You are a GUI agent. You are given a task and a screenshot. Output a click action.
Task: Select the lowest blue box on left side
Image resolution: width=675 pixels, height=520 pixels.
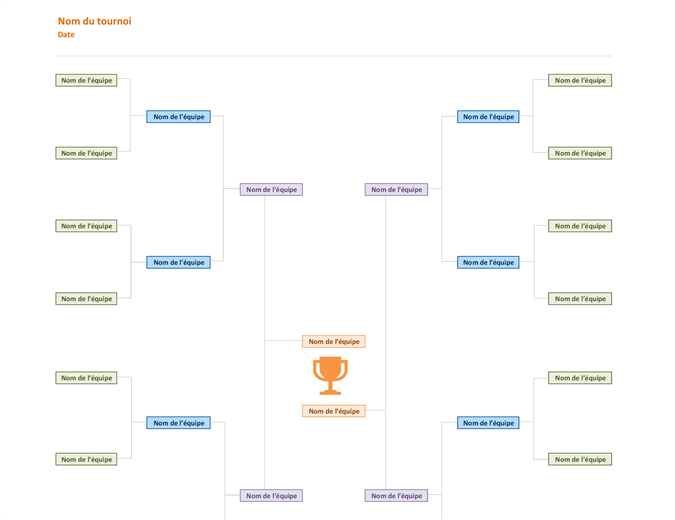(x=178, y=423)
